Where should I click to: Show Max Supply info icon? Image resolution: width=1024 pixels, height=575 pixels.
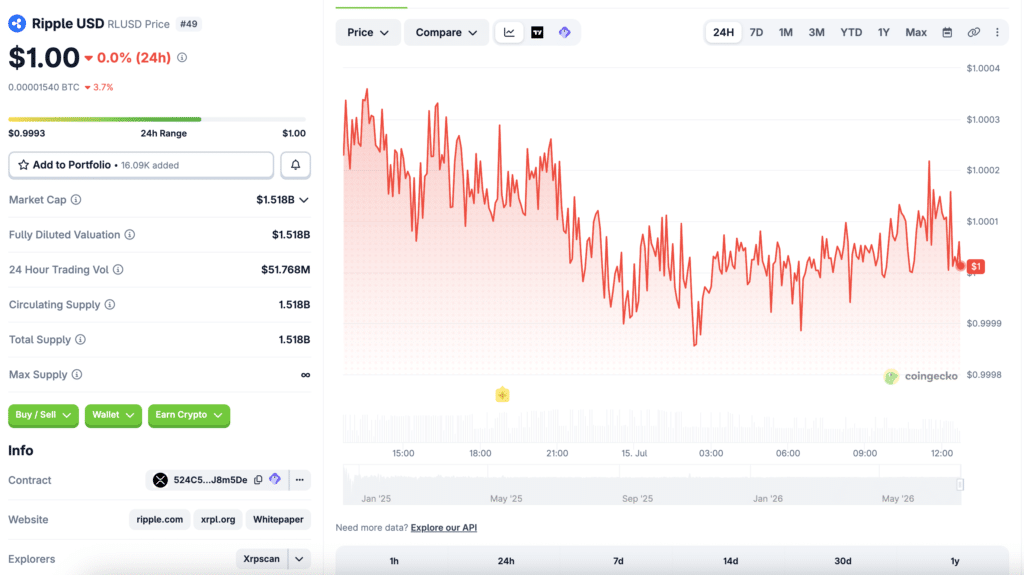tap(77, 374)
